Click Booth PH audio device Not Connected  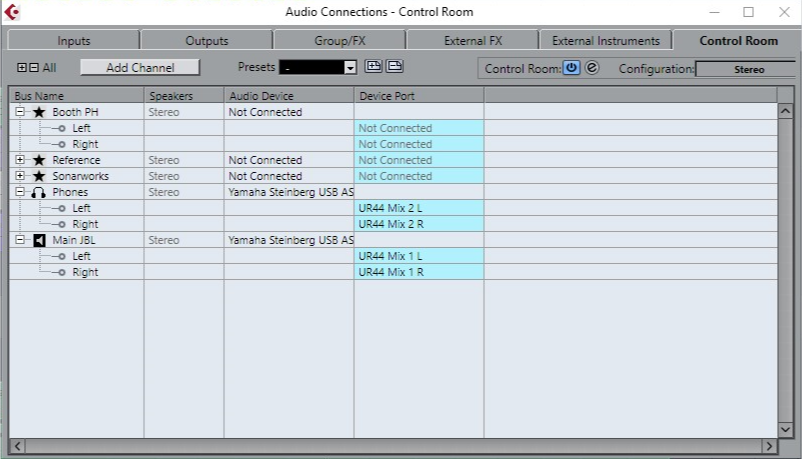click(x=289, y=112)
